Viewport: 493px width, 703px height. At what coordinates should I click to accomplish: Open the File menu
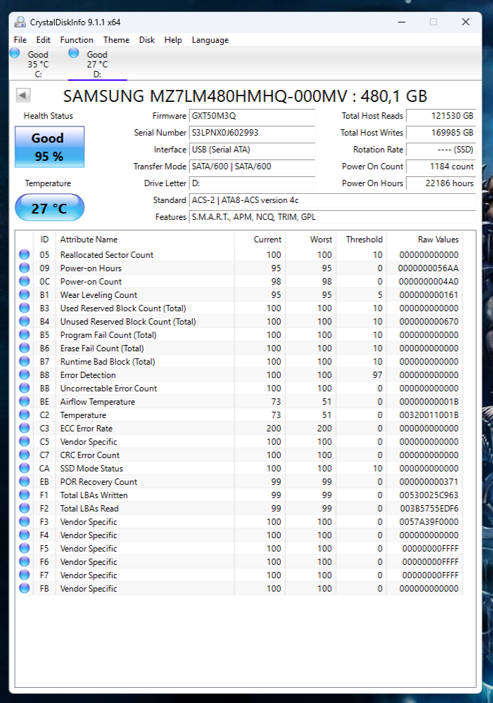tap(20, 40)
